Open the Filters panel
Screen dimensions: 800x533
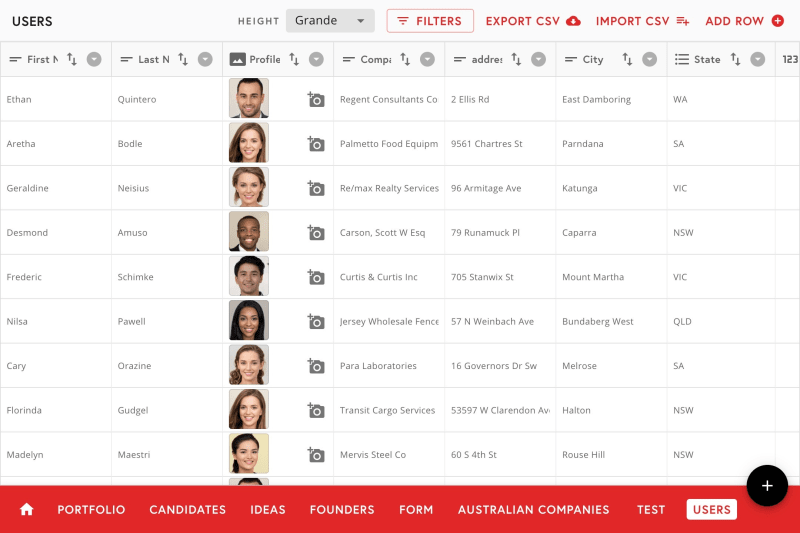point(430,21)
